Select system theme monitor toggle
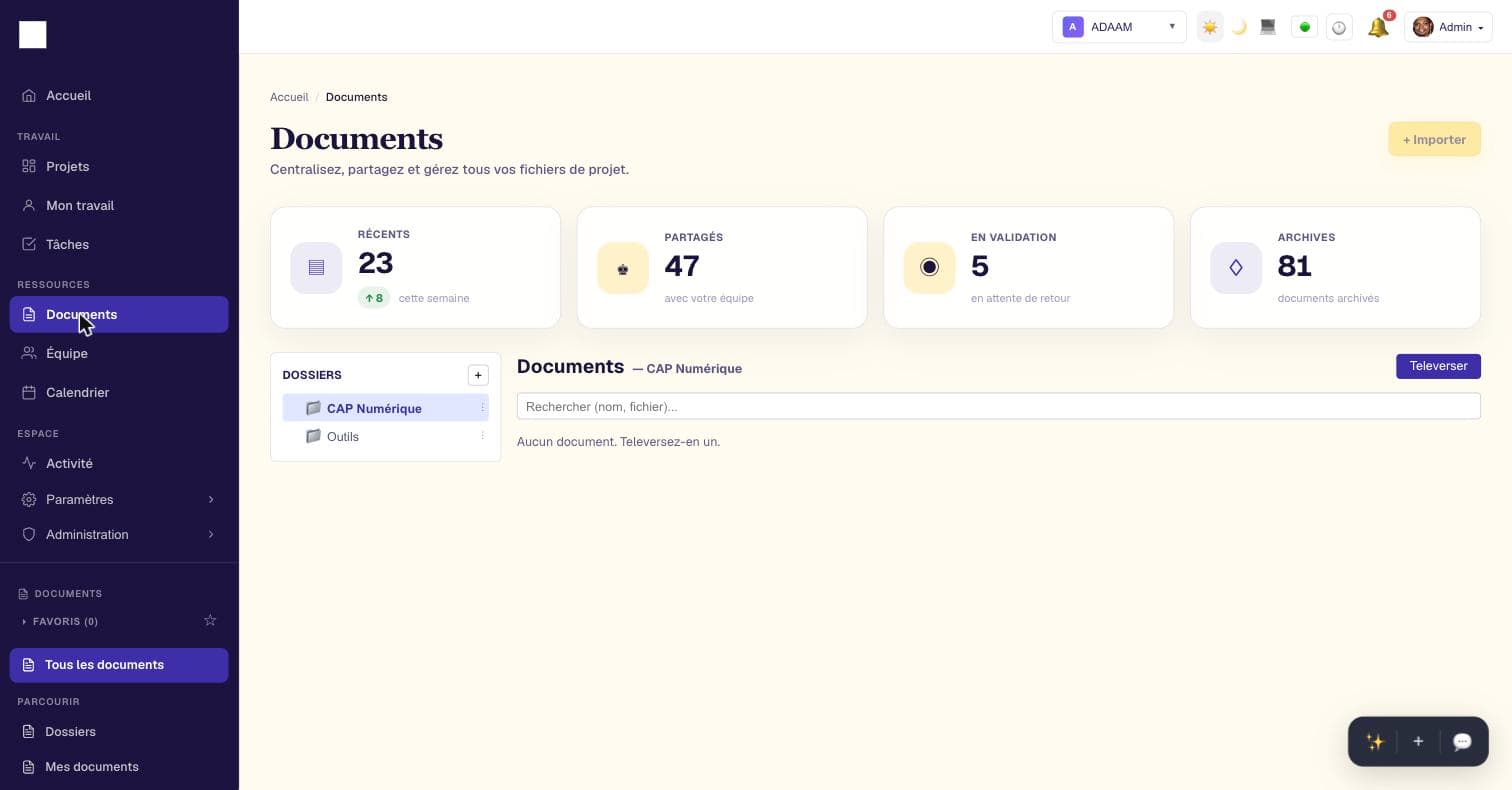This screenshot has height=790, width=1512. pyautogui.click(x=1268, y=27)
